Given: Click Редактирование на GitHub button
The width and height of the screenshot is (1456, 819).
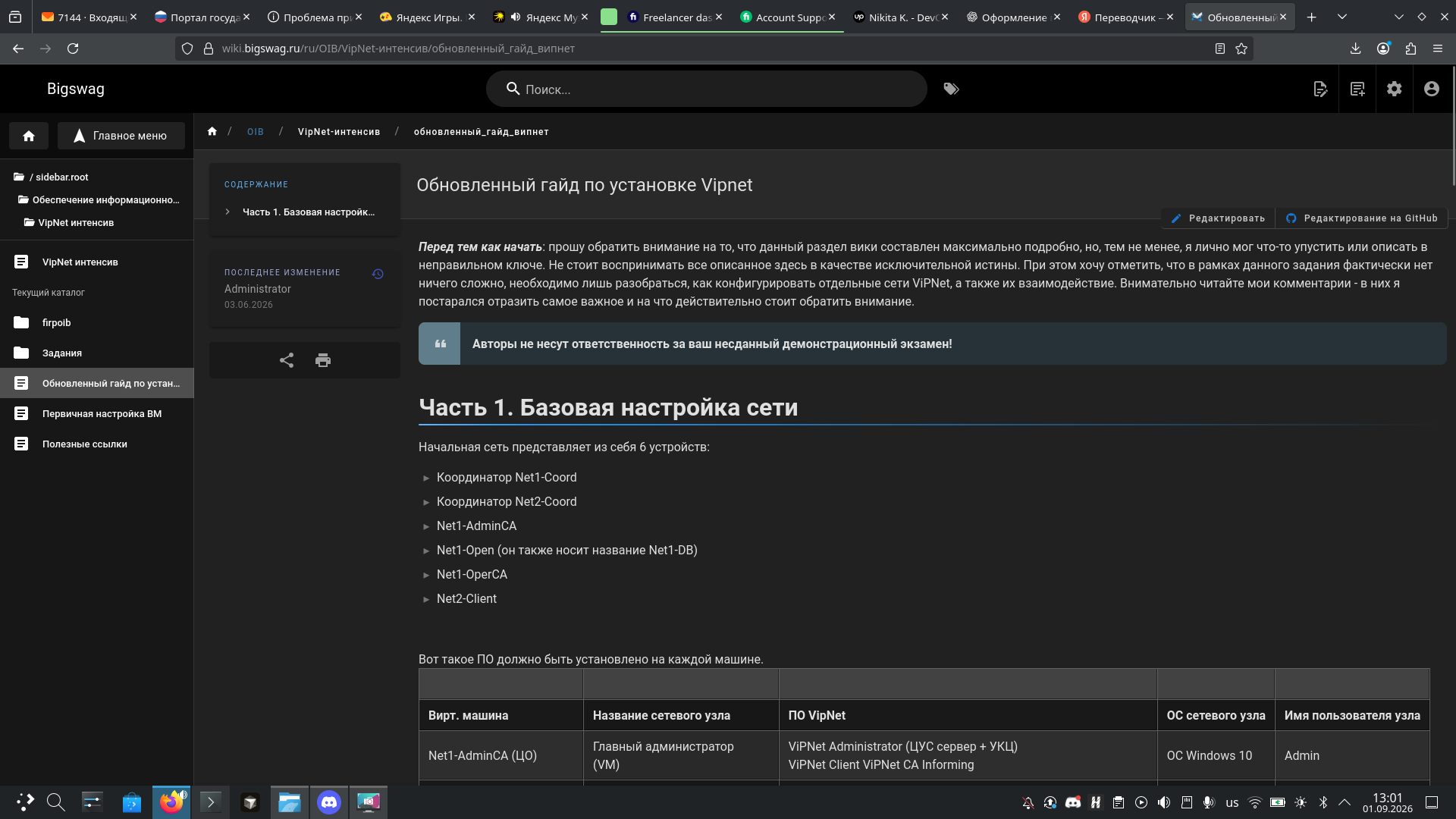Looking at the screenshot, I should [x=1362, y=218].
